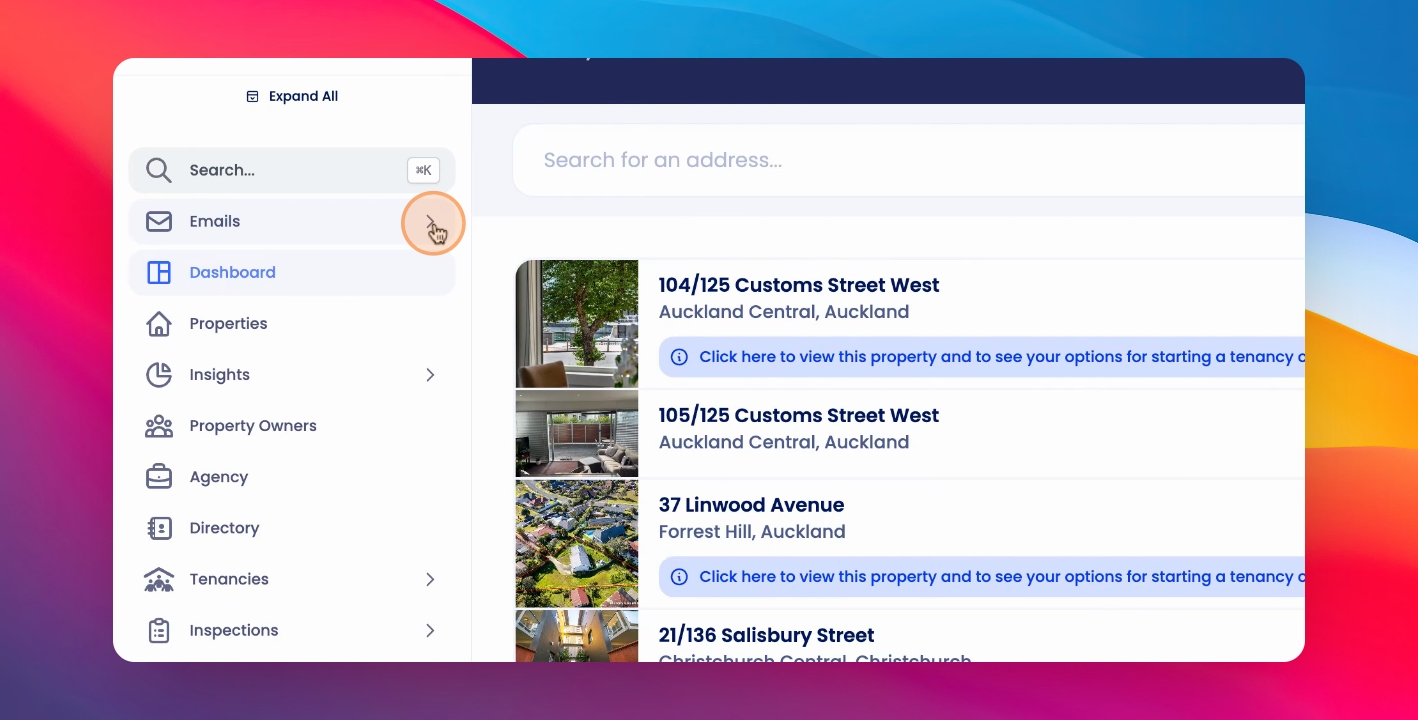Image resolution: width=1418 pixels, height=720 pixels.
Task: Click the Dashboard layout icon
Action: click(159, 272)
